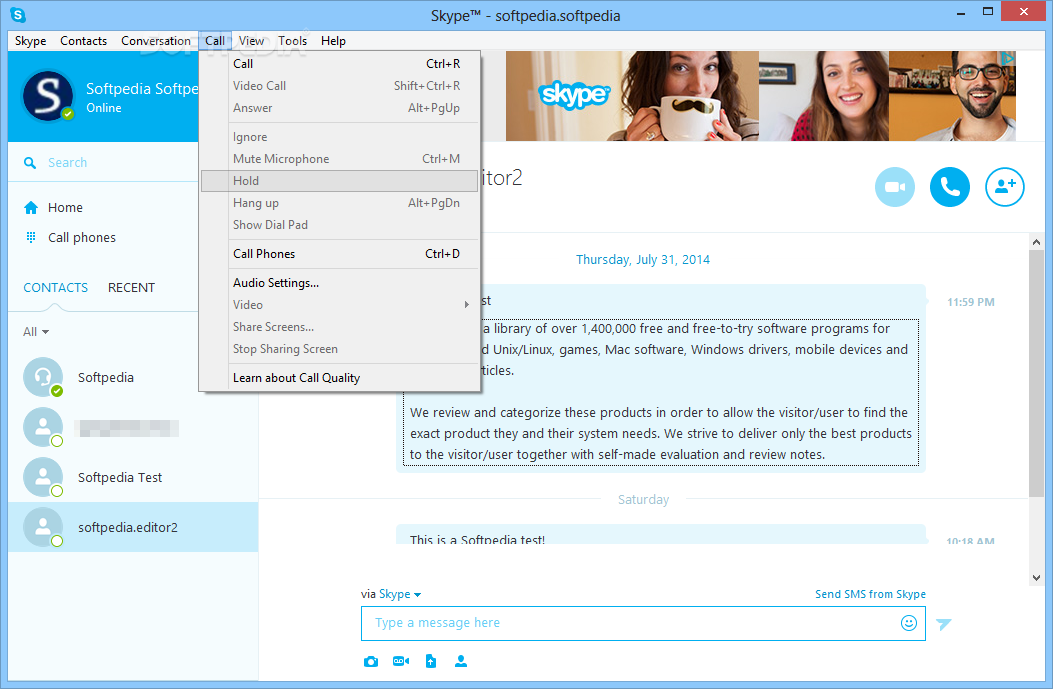The image size is (1053, 689).
Task: Select Call Phones menu entry
Action: coord(340,254)
